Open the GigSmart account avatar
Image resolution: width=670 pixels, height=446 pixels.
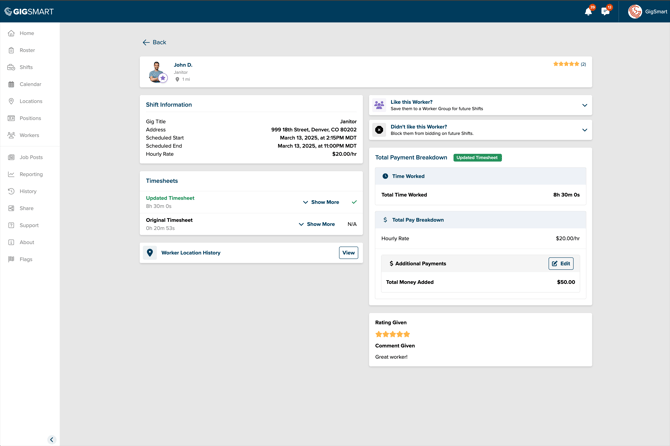click(635, 12)
